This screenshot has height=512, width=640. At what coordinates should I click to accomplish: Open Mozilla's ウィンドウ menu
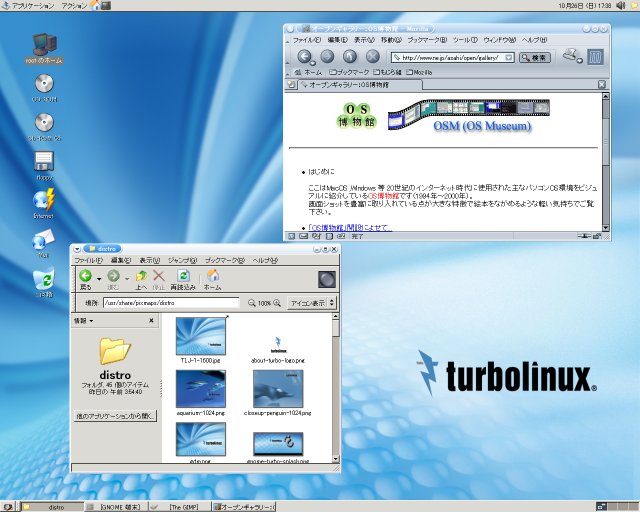tap(500, 40)
